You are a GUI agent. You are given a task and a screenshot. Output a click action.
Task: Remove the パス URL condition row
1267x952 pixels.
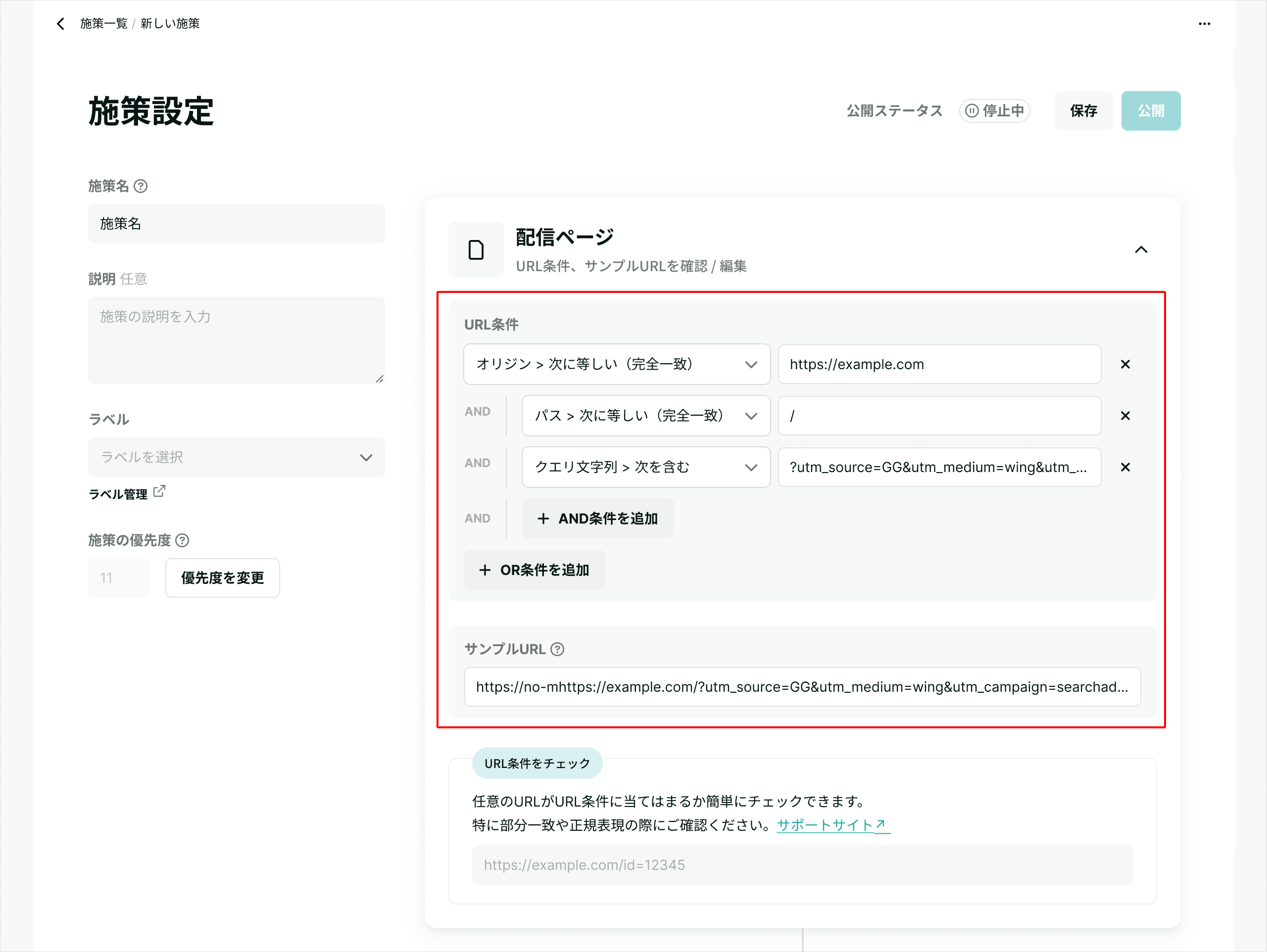pyautogui.click(x=1125, y=416)
